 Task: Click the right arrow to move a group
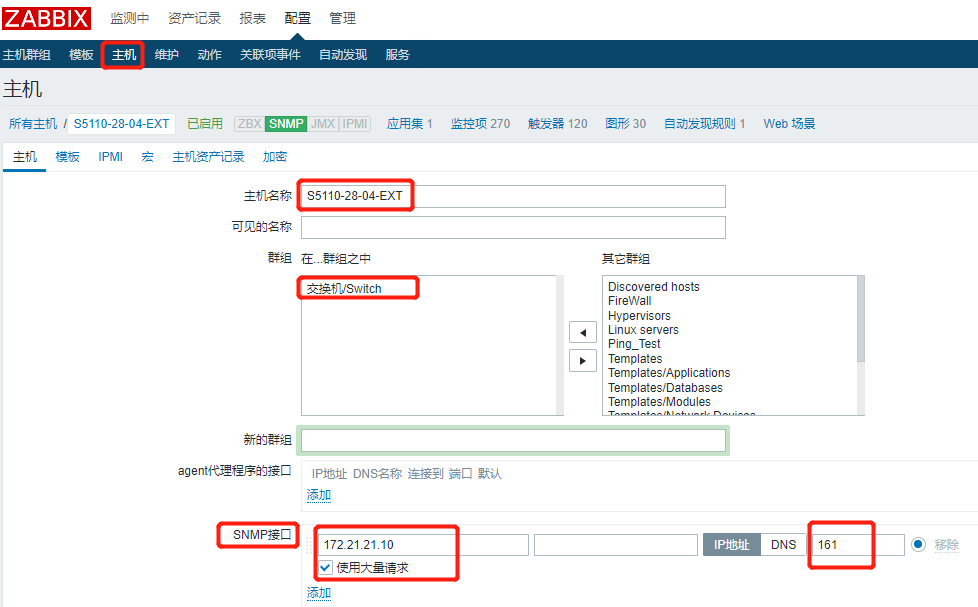[583, 360]
